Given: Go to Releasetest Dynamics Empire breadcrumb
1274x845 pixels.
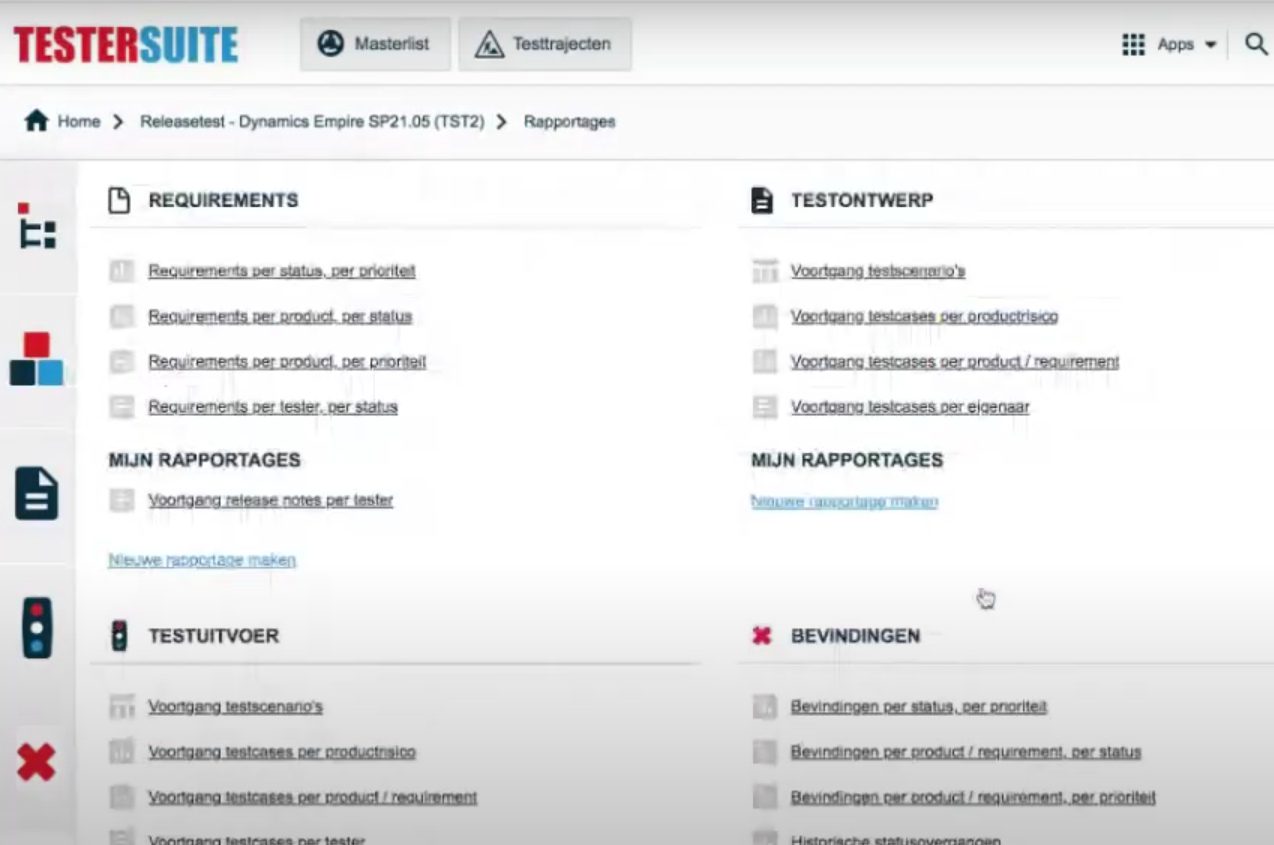Looking at the screenshot, I should [x=312, y=122].
